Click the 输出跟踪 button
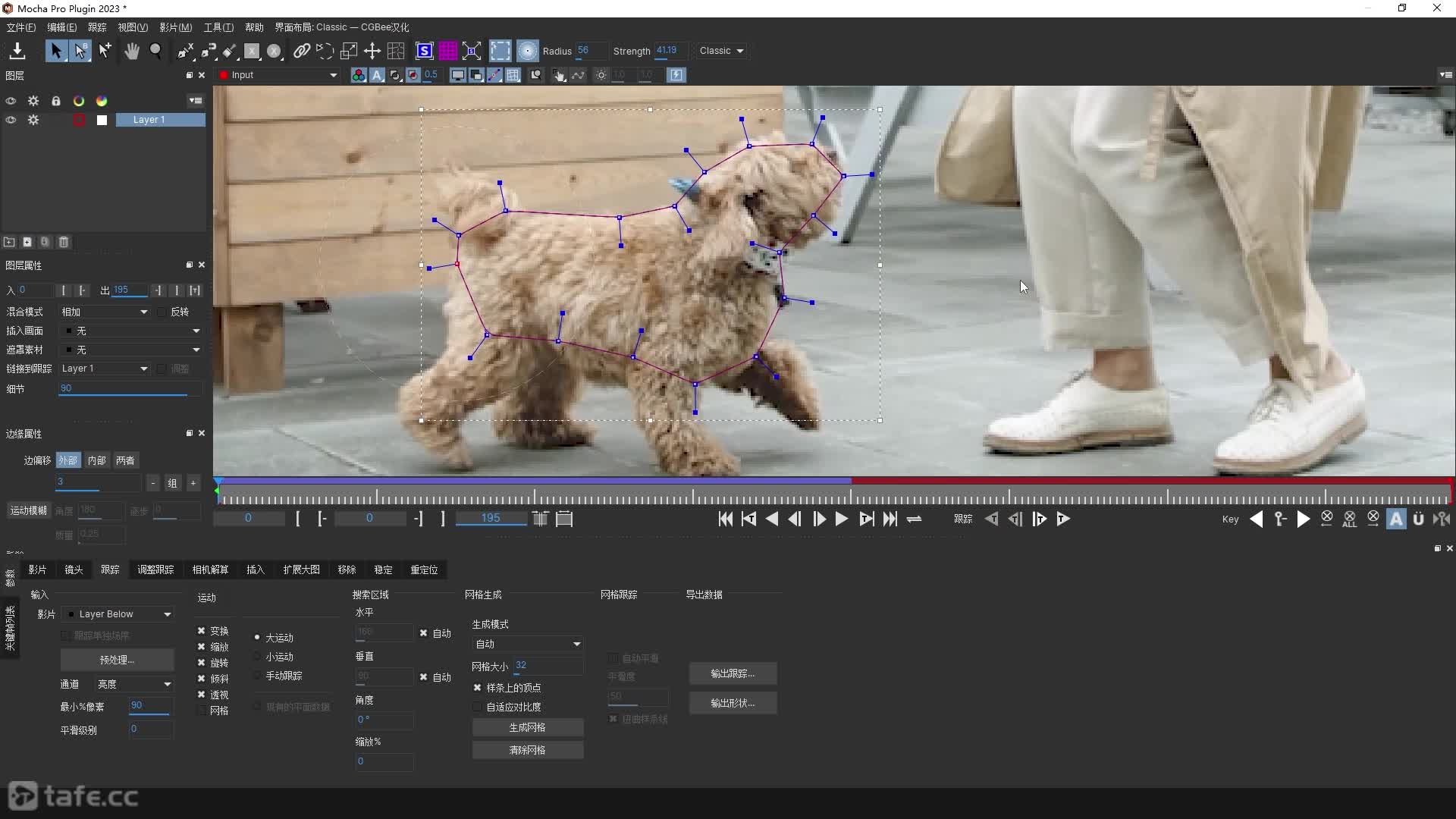The width and height of the screenshot is (1456, 819). (733, 673)
